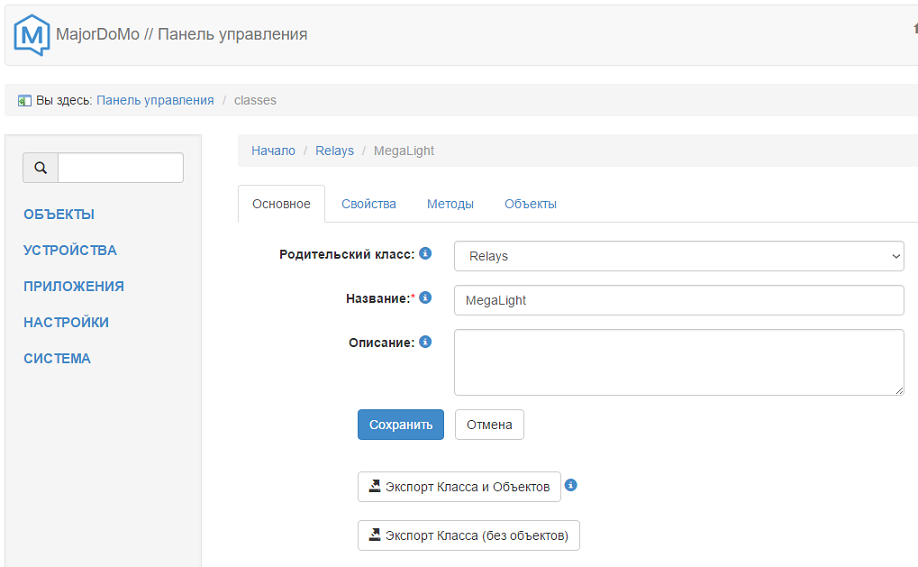Image resolution: width=918 pixels, height=567 pixels.
Task: Go to the Объекты tab
Action: pyautogui.click(x=530, y=204)
